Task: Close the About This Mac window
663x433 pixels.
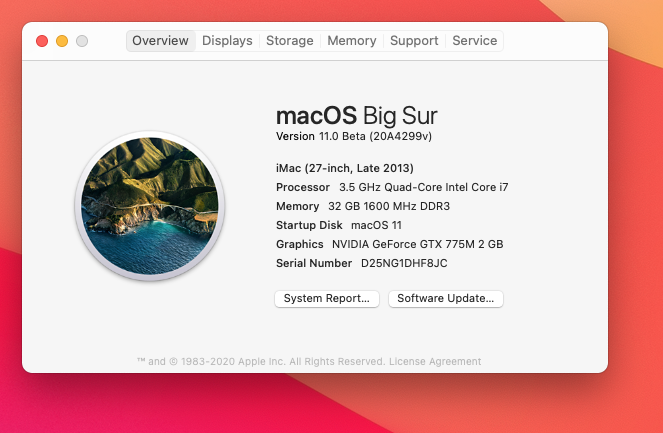Action: (42, 41)
